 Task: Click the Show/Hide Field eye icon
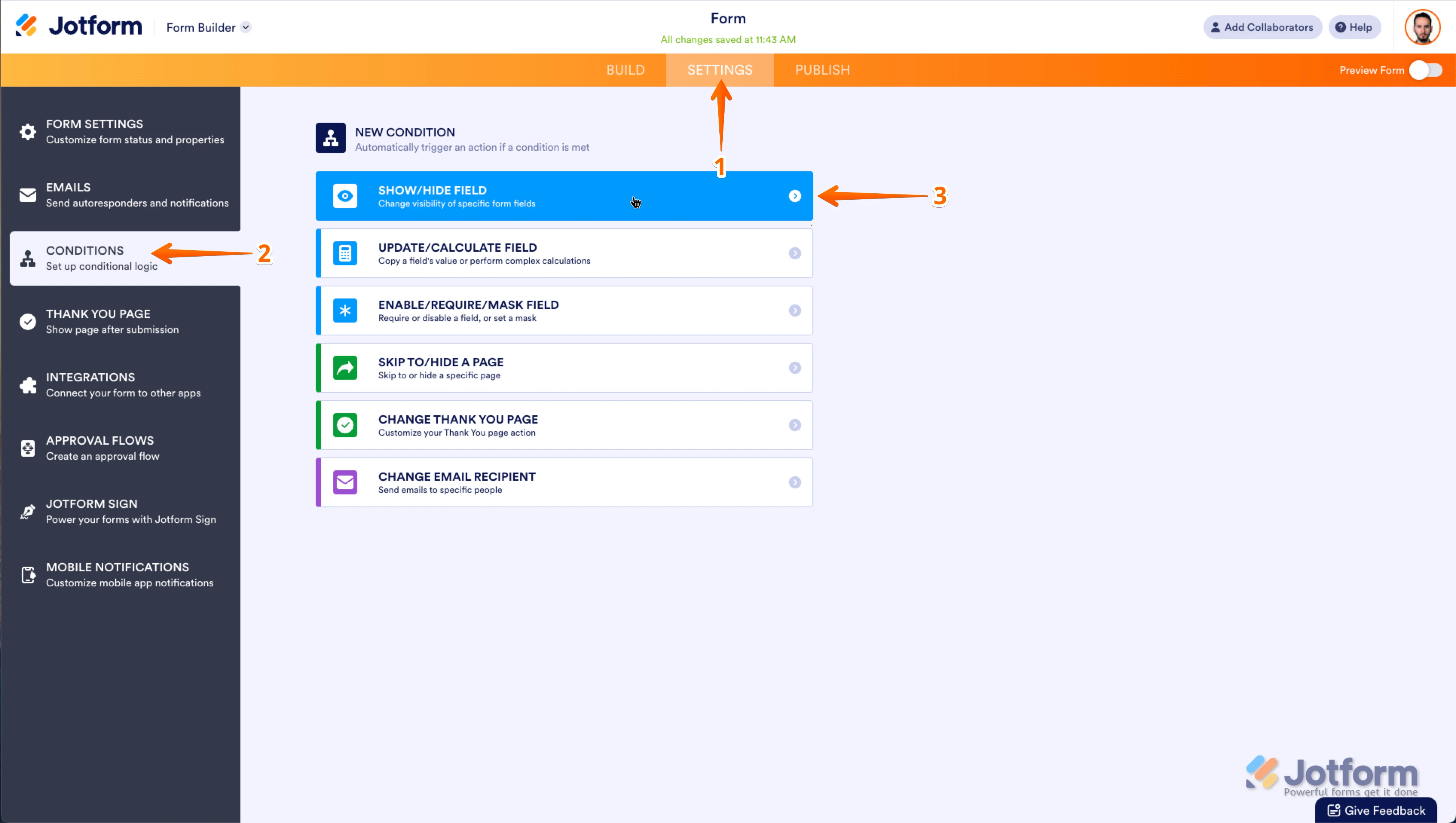click(345, 196)
